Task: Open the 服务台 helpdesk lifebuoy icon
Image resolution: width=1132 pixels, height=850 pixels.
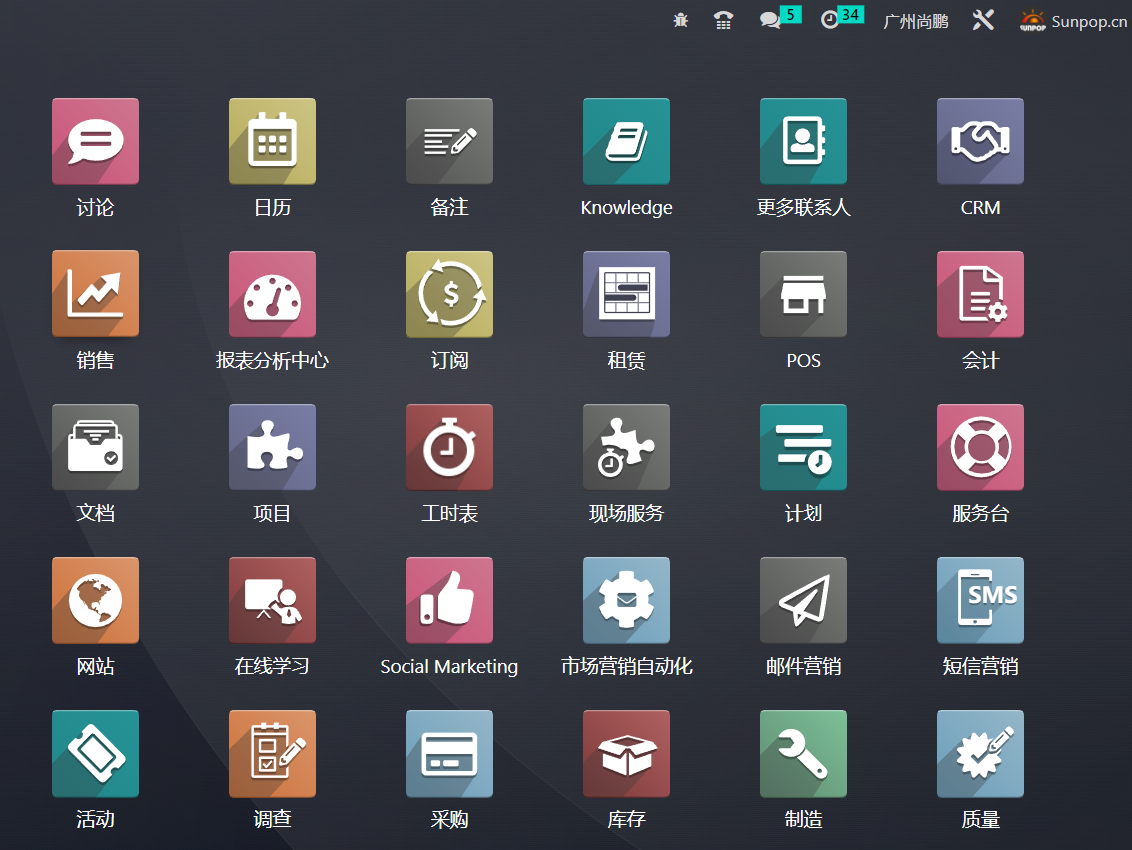Action: click(x=980, y=447)
